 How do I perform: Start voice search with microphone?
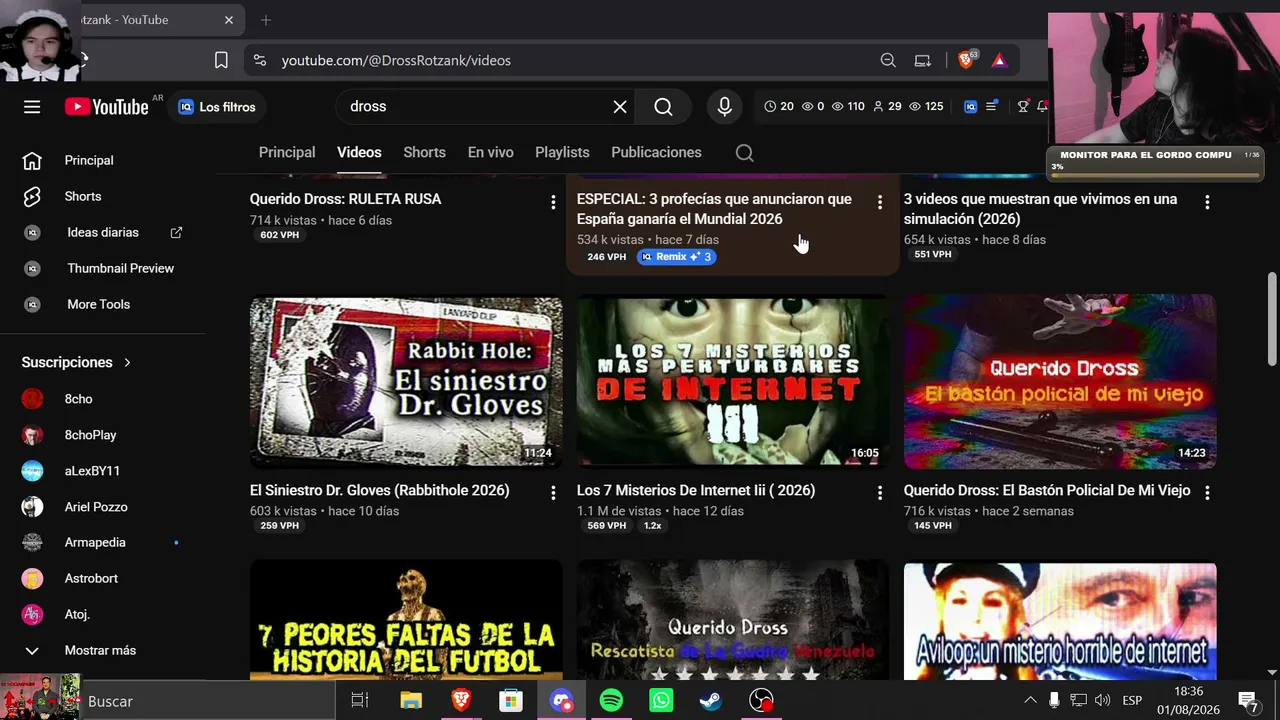pyautogui.click(x=725, y=107)
